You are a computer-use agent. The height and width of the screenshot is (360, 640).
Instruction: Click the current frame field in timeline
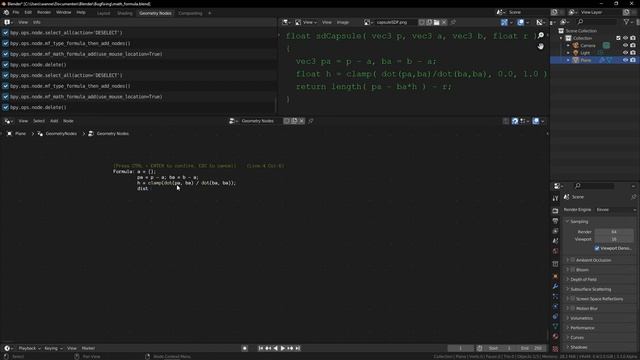point(460,348)
